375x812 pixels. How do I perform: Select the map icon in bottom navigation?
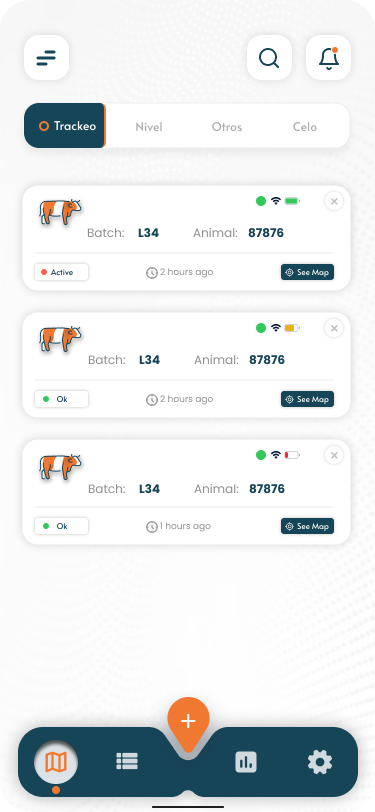click(x=56, y=762)
